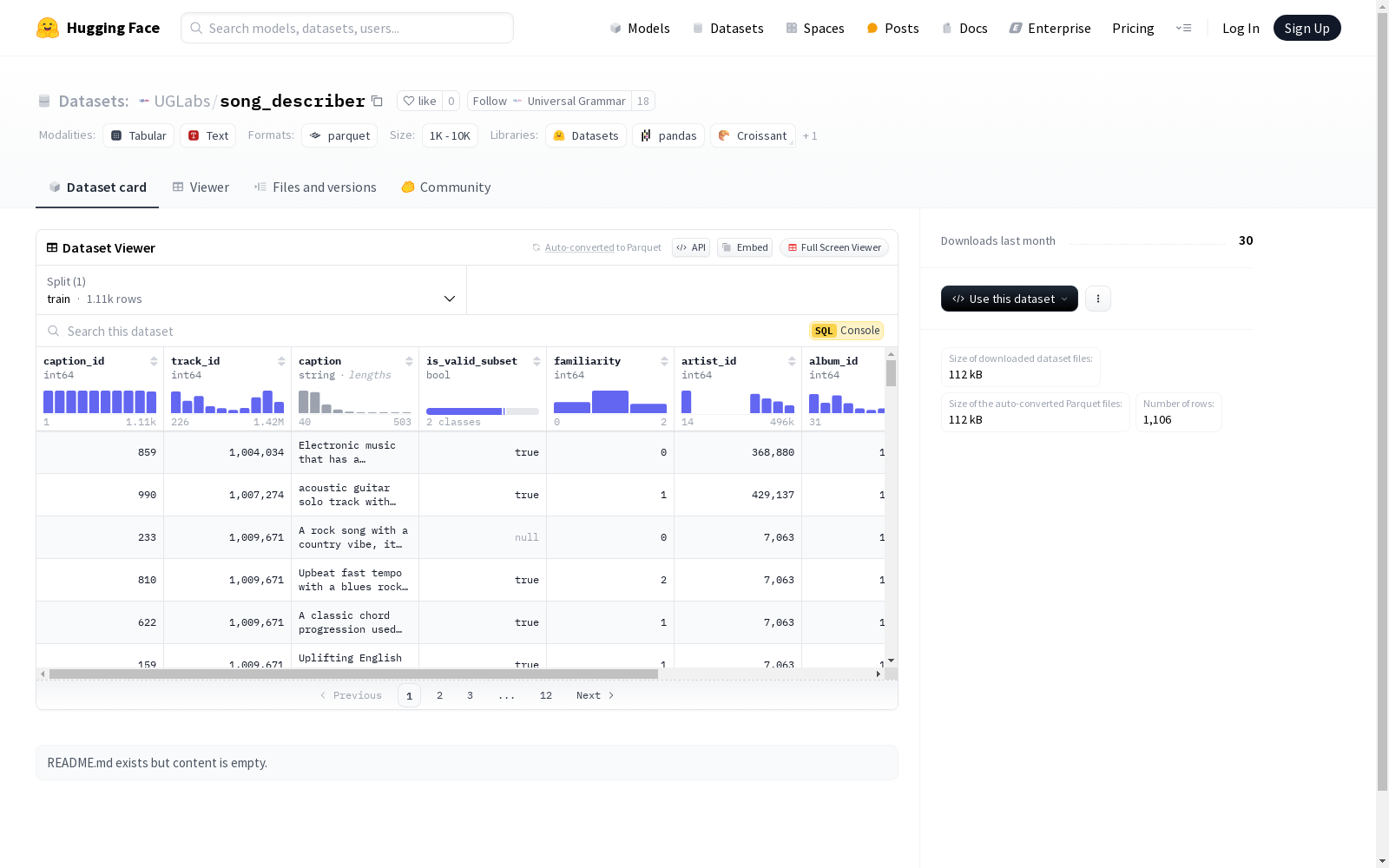This screenshot has height=868, width=1389.
Task: Click the like count 0
Action: (x=451, y=101)
